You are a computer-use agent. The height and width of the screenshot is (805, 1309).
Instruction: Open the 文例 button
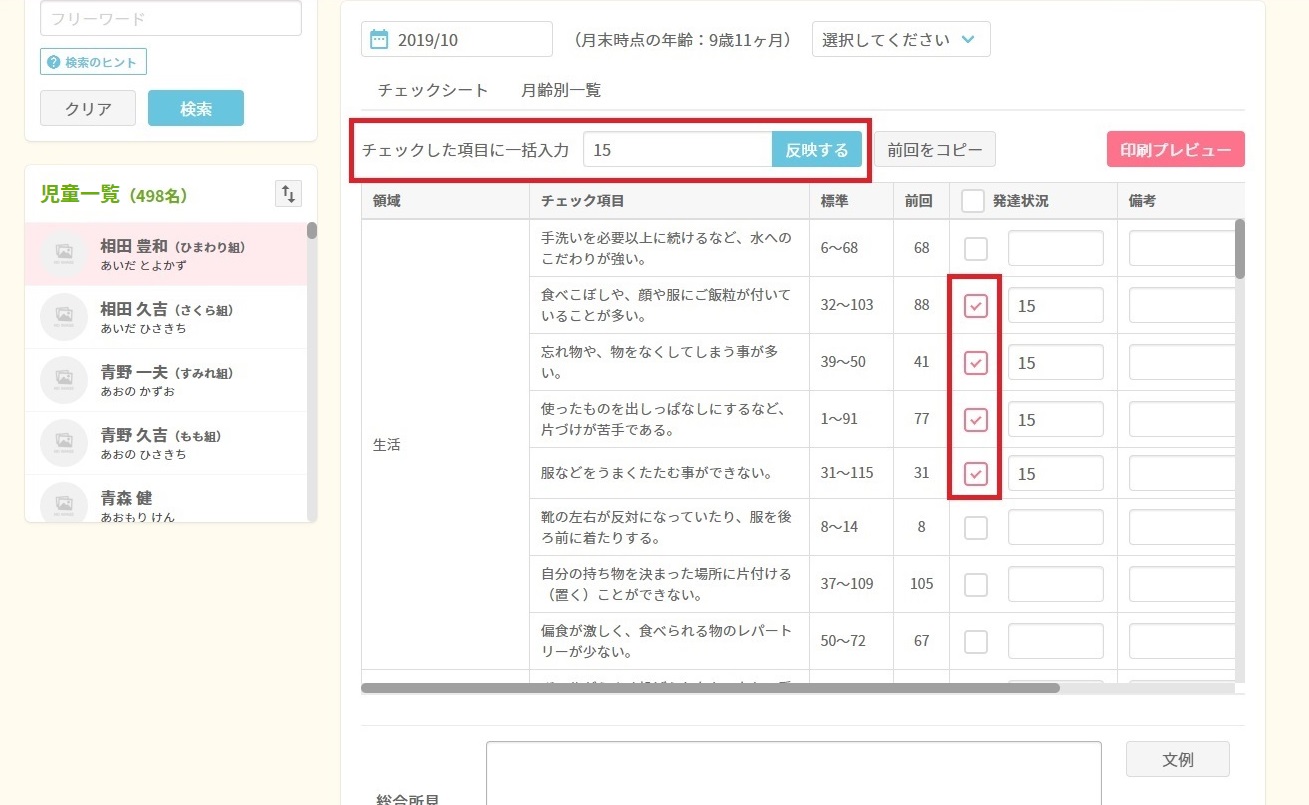point(1178,759)
